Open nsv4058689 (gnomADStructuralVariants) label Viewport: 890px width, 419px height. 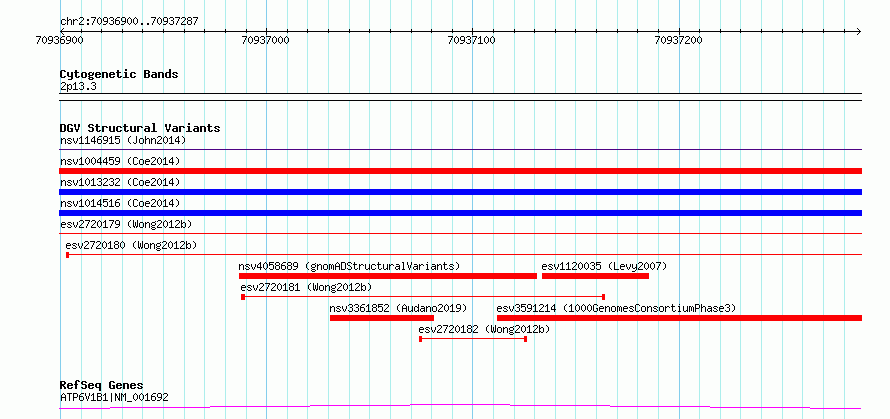coord(349,266)
